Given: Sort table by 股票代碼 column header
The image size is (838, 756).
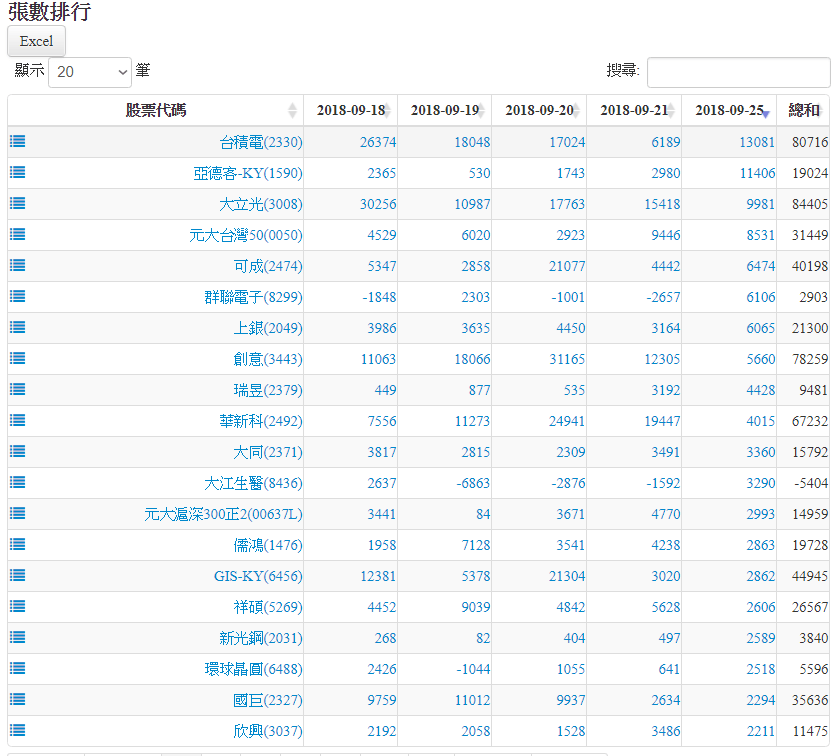Looking at the screenshot, I should click(x=155, y=110).
